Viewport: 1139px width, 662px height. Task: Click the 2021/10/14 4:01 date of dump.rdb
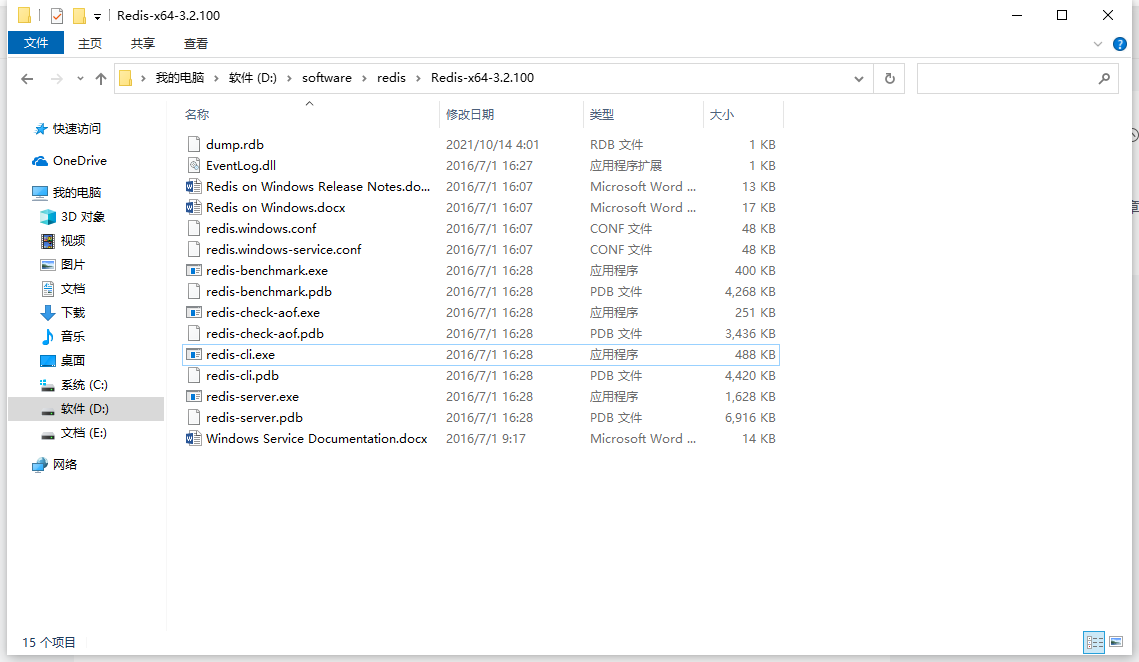point(493,145)
